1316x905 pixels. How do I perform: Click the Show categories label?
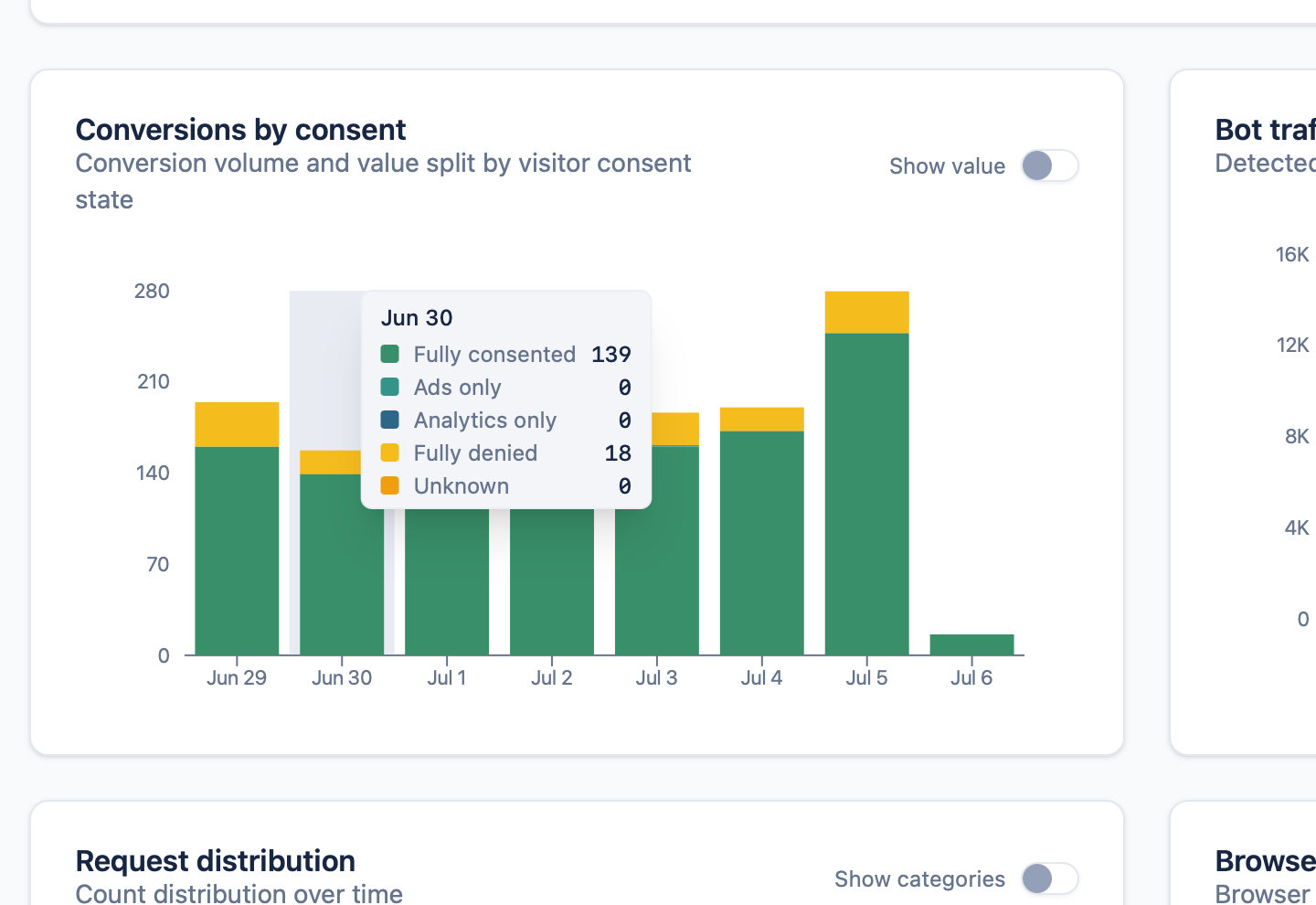point(919,878)
